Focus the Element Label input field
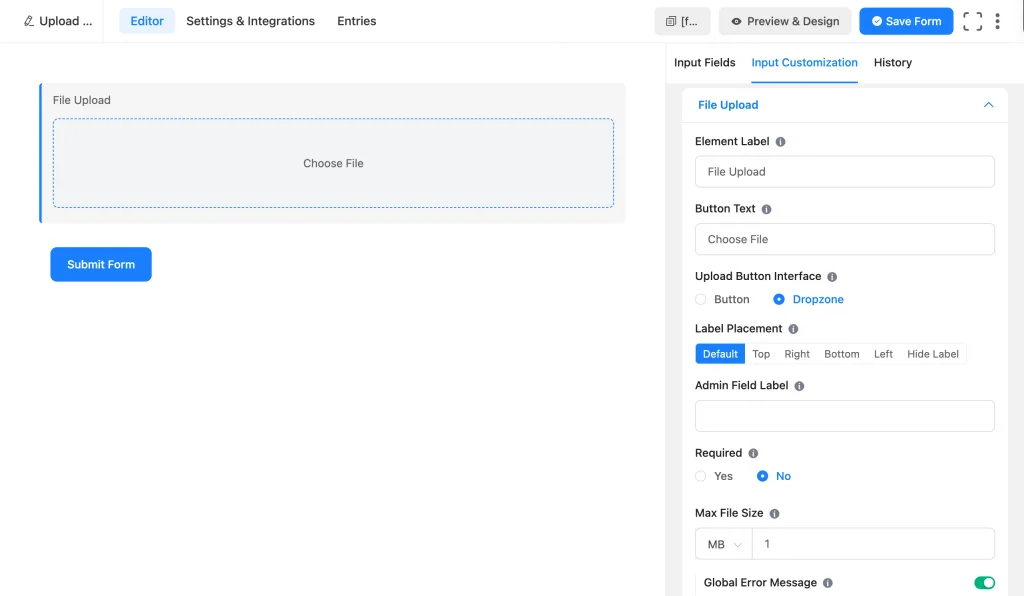This screenshot has height=596, width=1024. [x=844, y=172]
